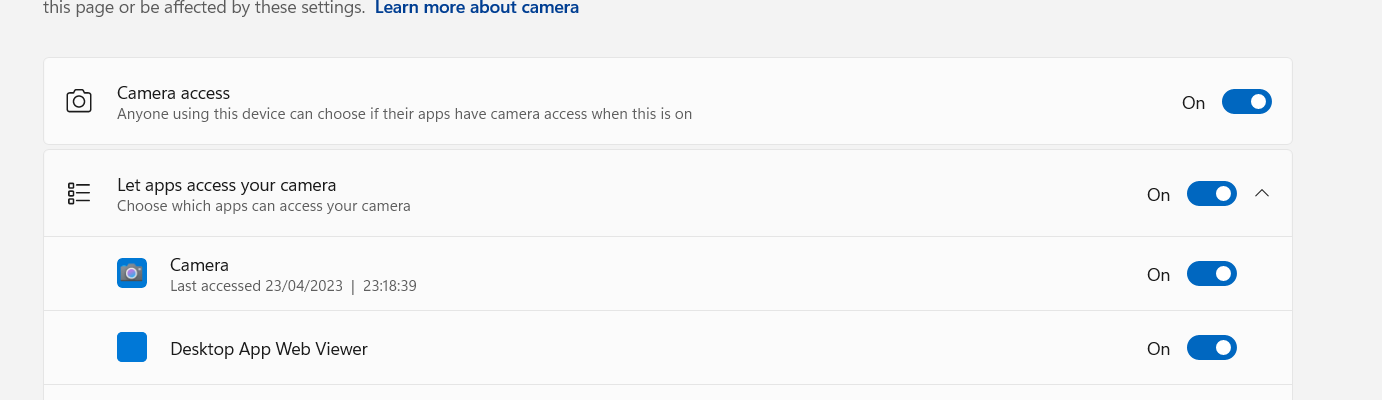Image resolution: width=1382 pixels, height=400 pixels.
Task: Switch off camera access for the Camera app
Action: [x=1212, y=274]
